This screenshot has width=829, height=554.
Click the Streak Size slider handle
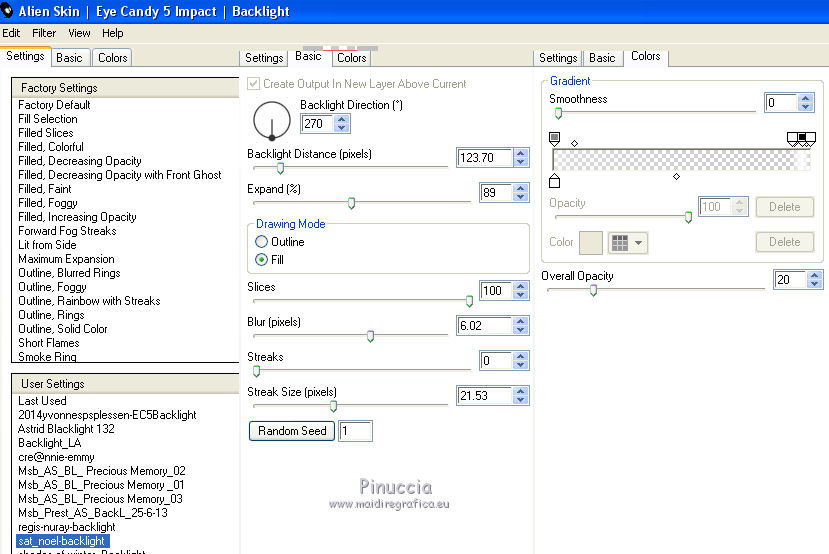(333, 406)
